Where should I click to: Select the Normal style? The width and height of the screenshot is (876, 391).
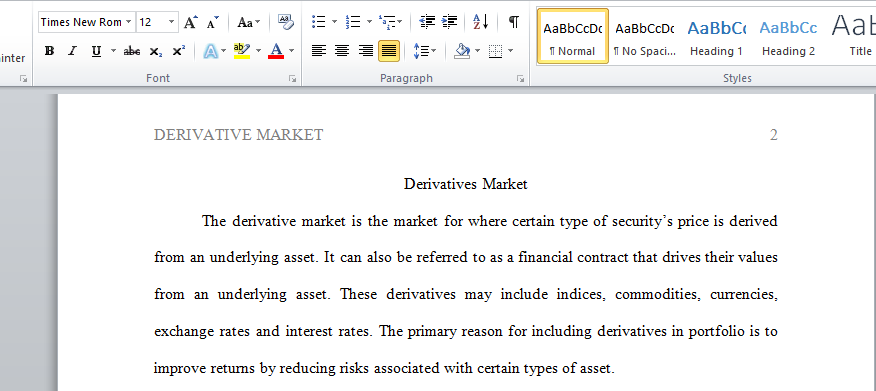[573, 37]
